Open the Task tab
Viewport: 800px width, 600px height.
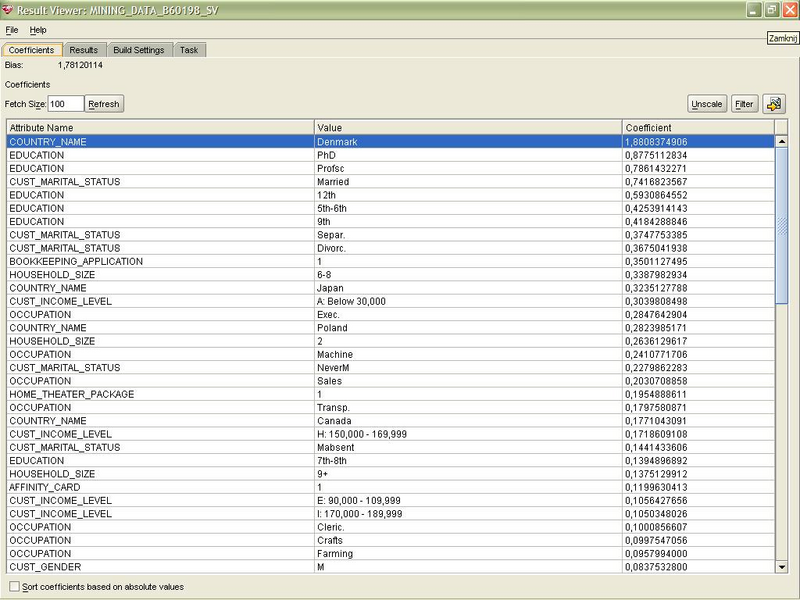(x=189, y=50)
